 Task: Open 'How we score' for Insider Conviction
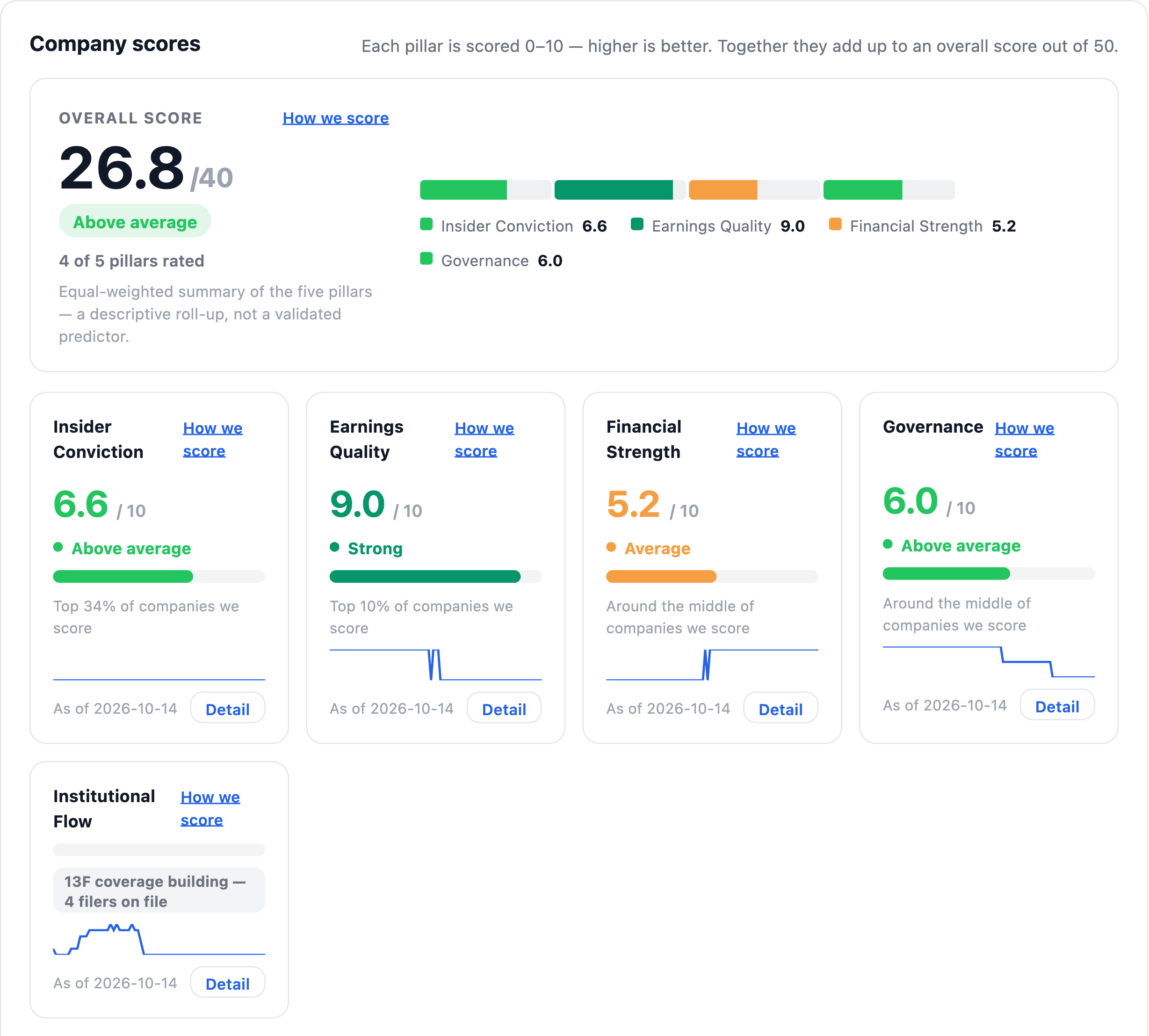pos(212,440)
